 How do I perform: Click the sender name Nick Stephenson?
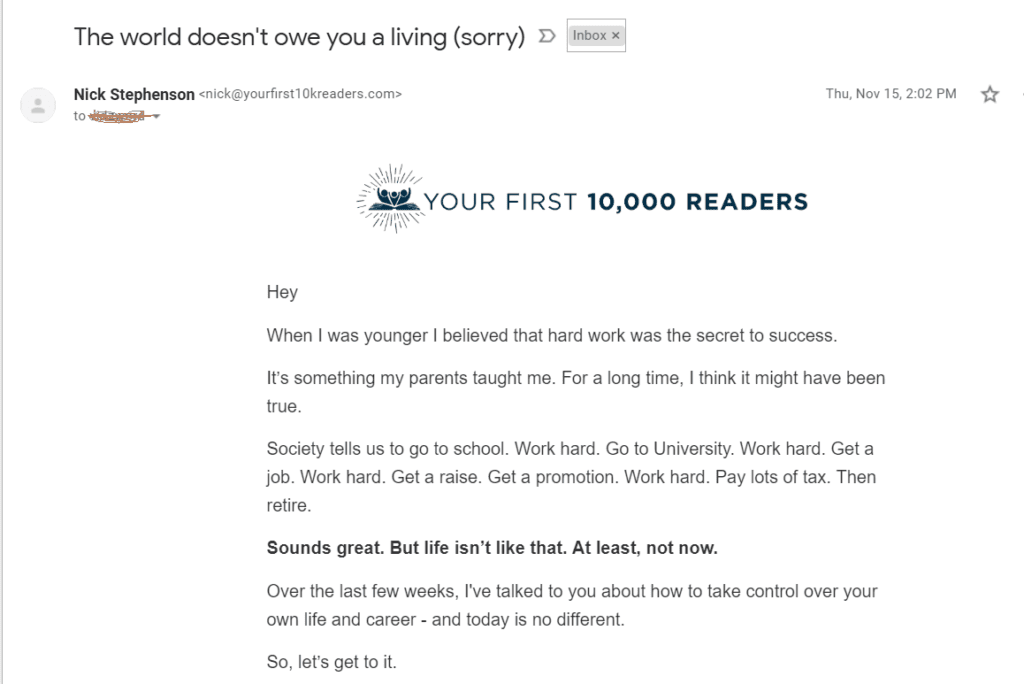[134, 94]
